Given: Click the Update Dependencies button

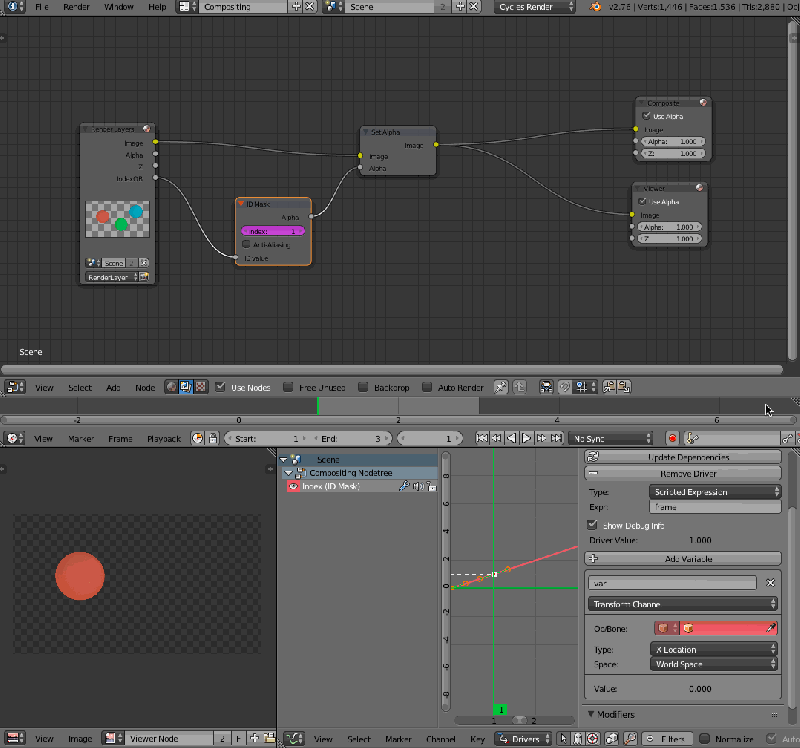Looking at the screenshot, I should [683, 457].
